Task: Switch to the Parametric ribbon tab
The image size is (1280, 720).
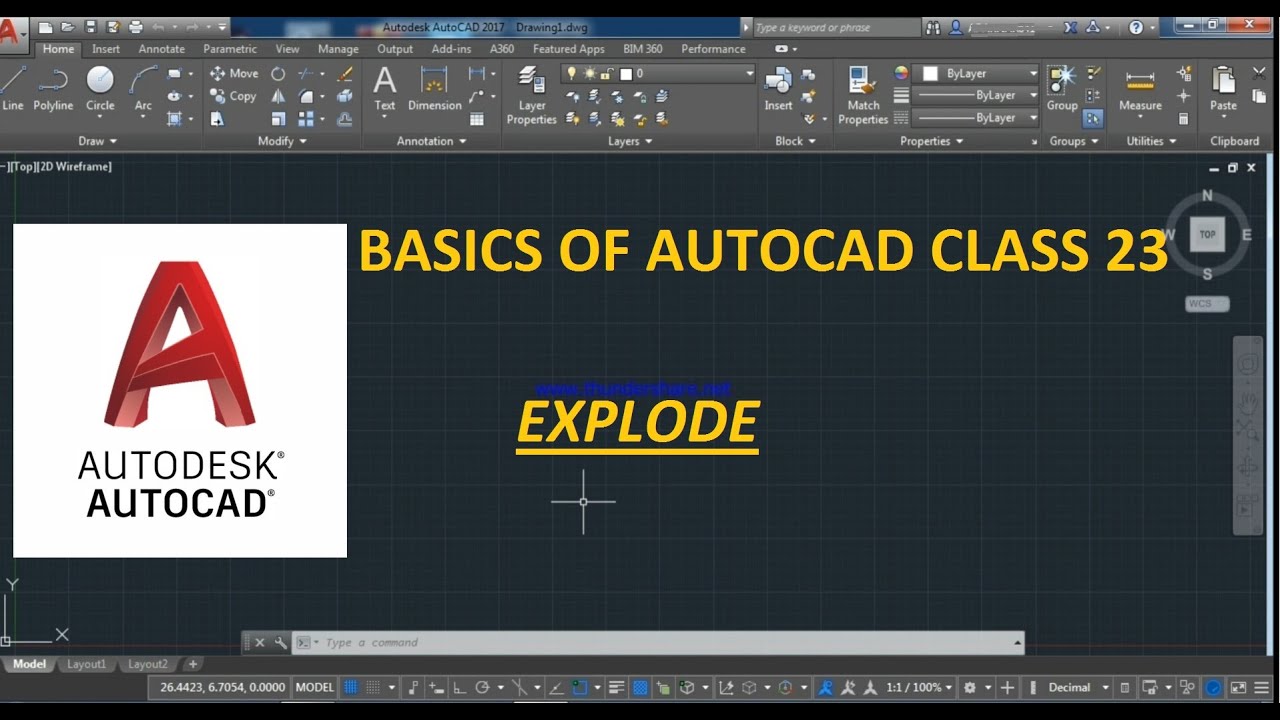Action: click(x=231, y=48)
